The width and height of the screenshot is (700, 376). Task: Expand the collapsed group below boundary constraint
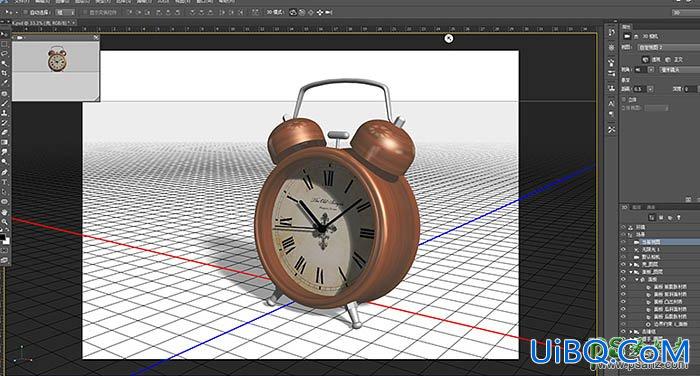tap(631, 332)
